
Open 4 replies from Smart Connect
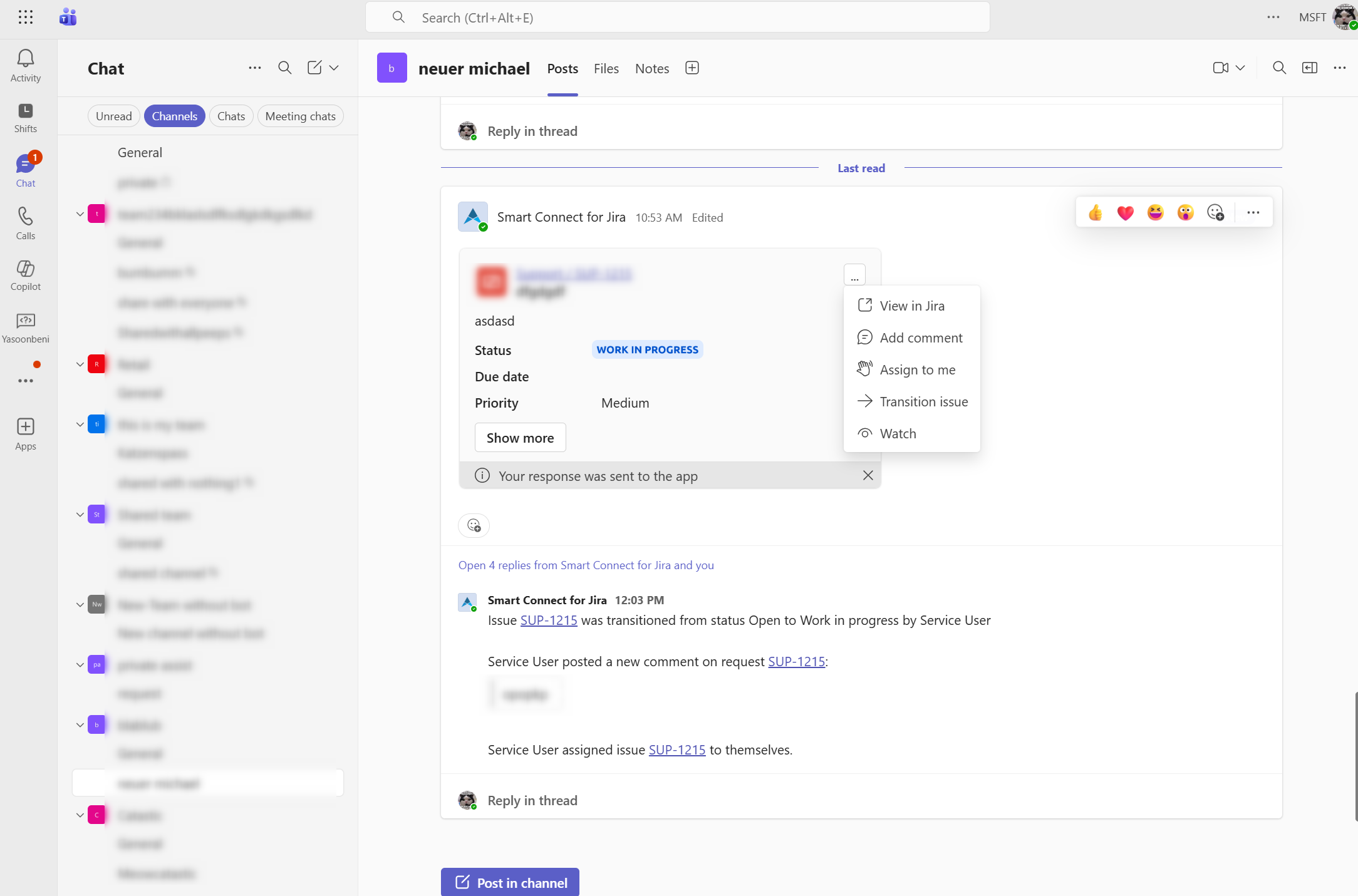[586, 565]
